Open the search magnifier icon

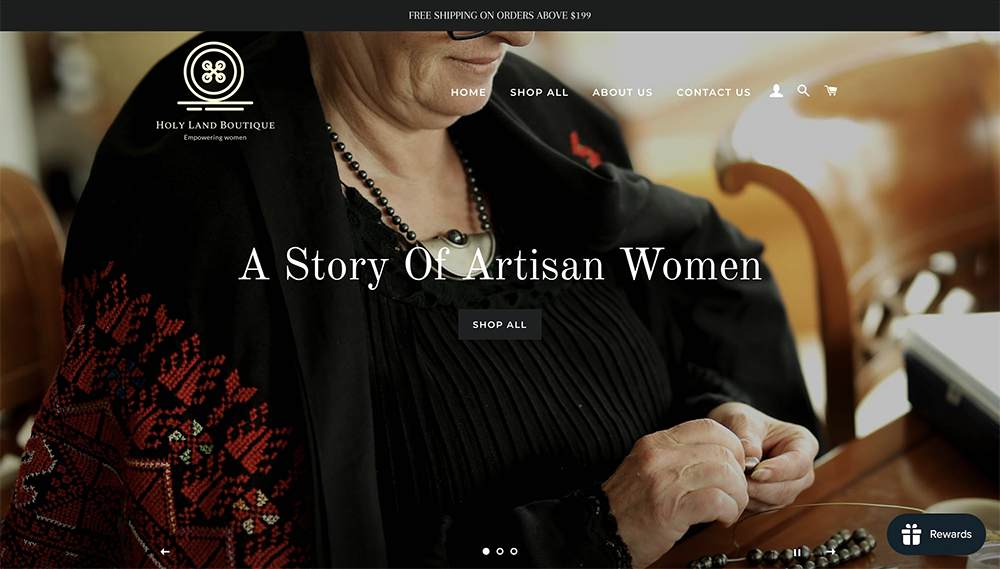(x=804, y=91)
